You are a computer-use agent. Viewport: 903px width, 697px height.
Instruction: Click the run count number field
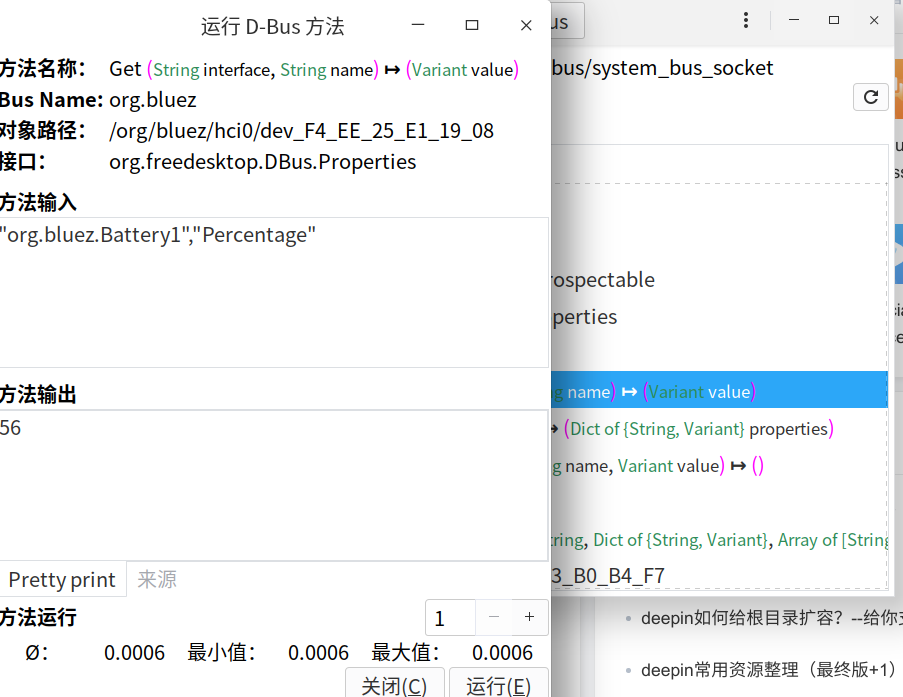pyautogui.click(x=450, y=617)
